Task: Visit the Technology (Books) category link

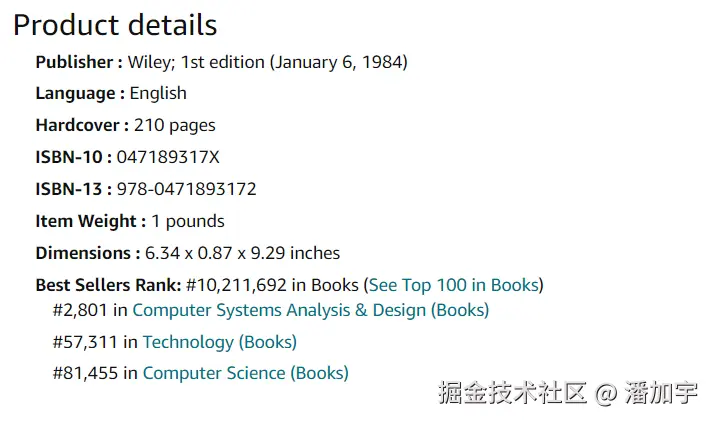Action: pos(220,342)
